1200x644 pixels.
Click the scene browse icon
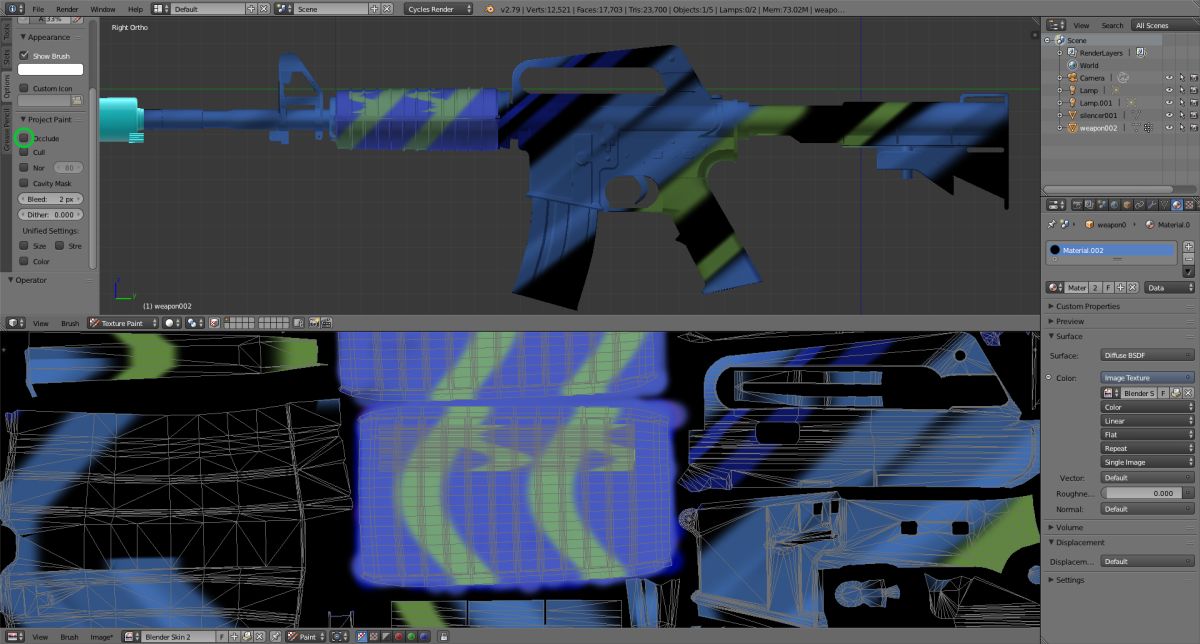[x=285, y=8]
